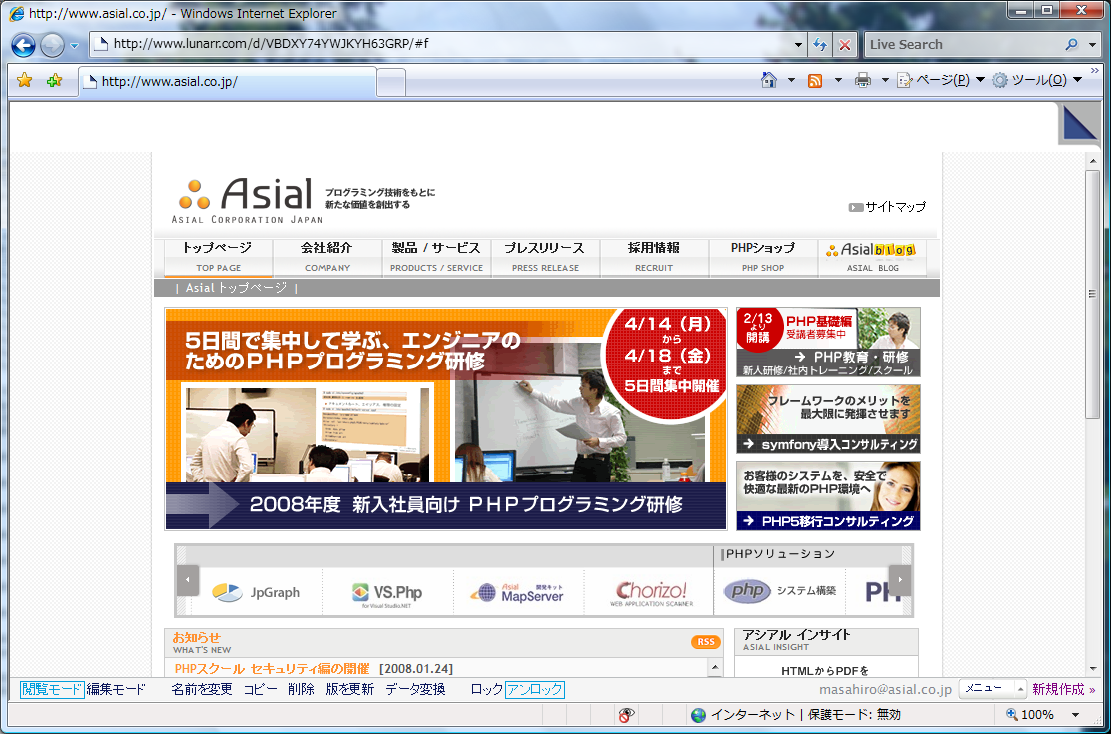Open the 会社紹介 COMPANY navigation tab
The height and width of the screenshot is (734, 1111).
[327, 256]
